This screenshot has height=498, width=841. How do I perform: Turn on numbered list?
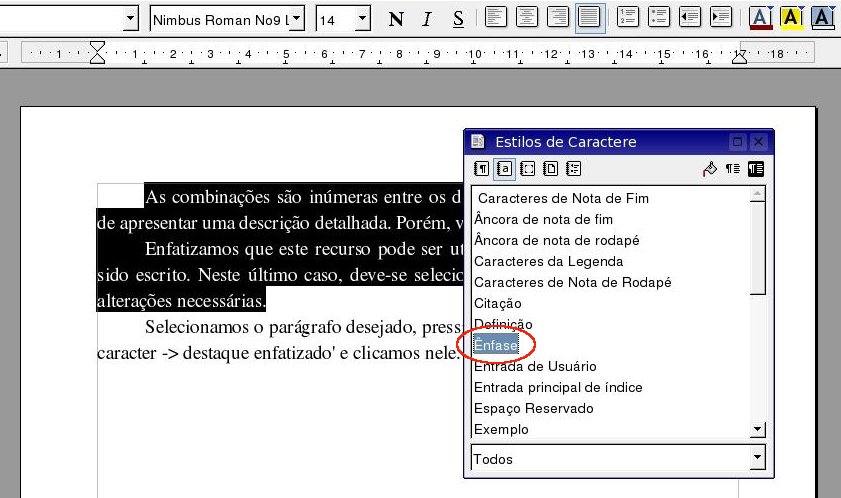628,18
